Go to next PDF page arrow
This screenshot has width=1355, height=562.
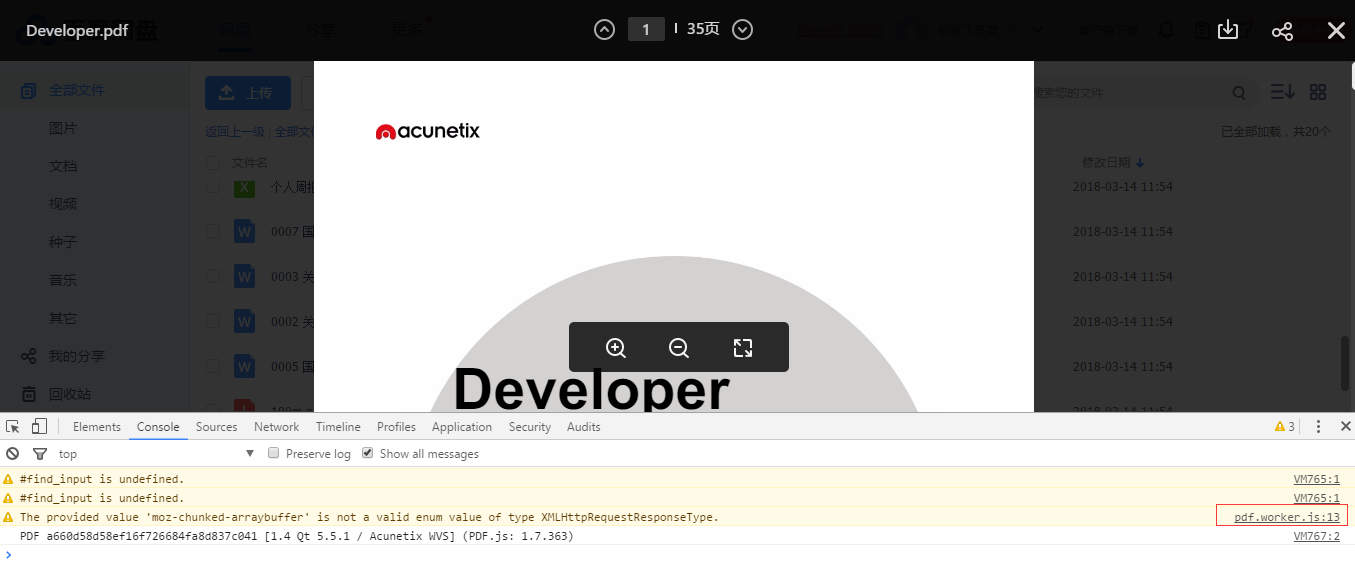tap(742, 30)
